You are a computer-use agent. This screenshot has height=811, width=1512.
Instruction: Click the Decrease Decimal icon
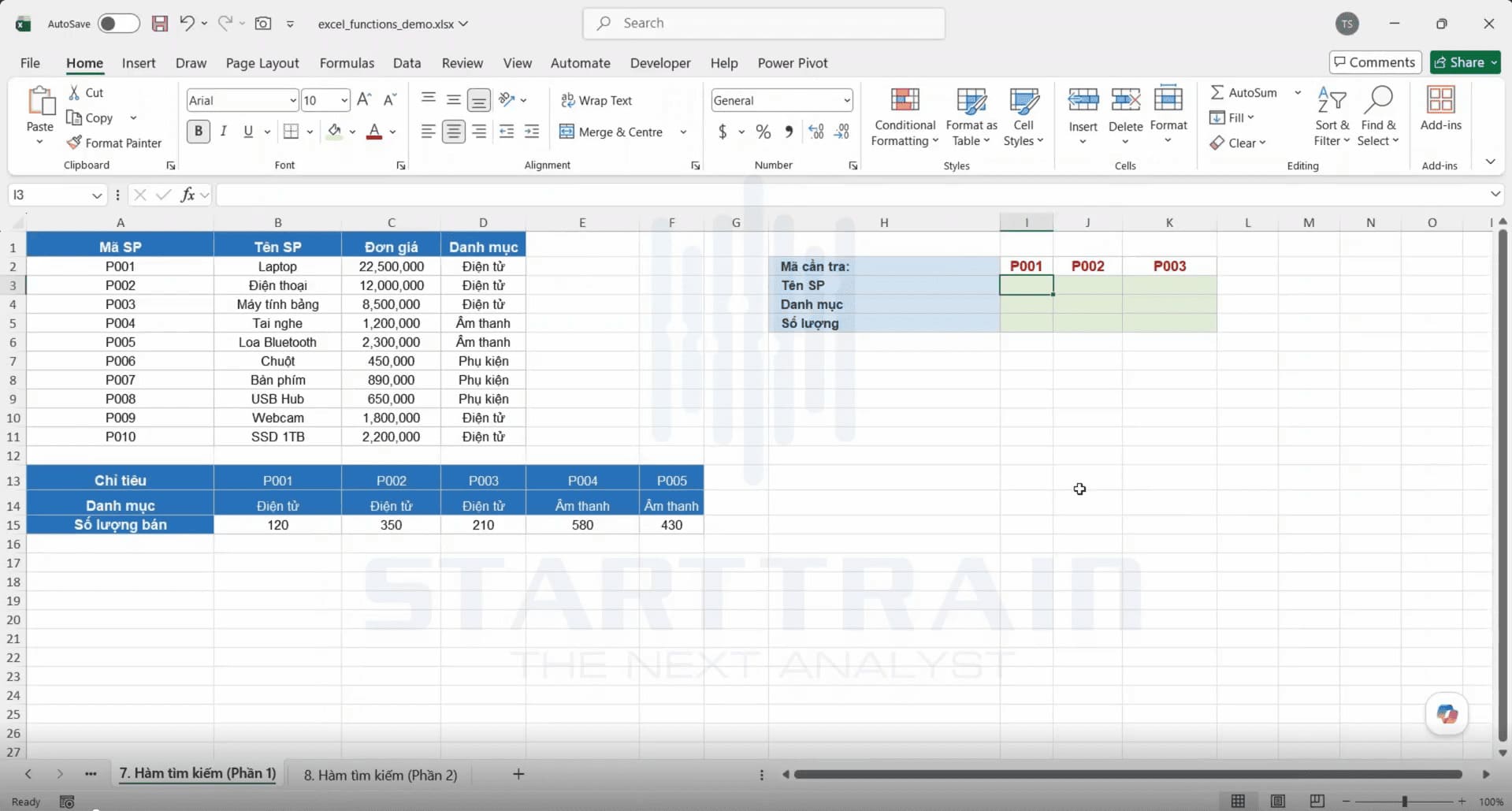[842, 132]
